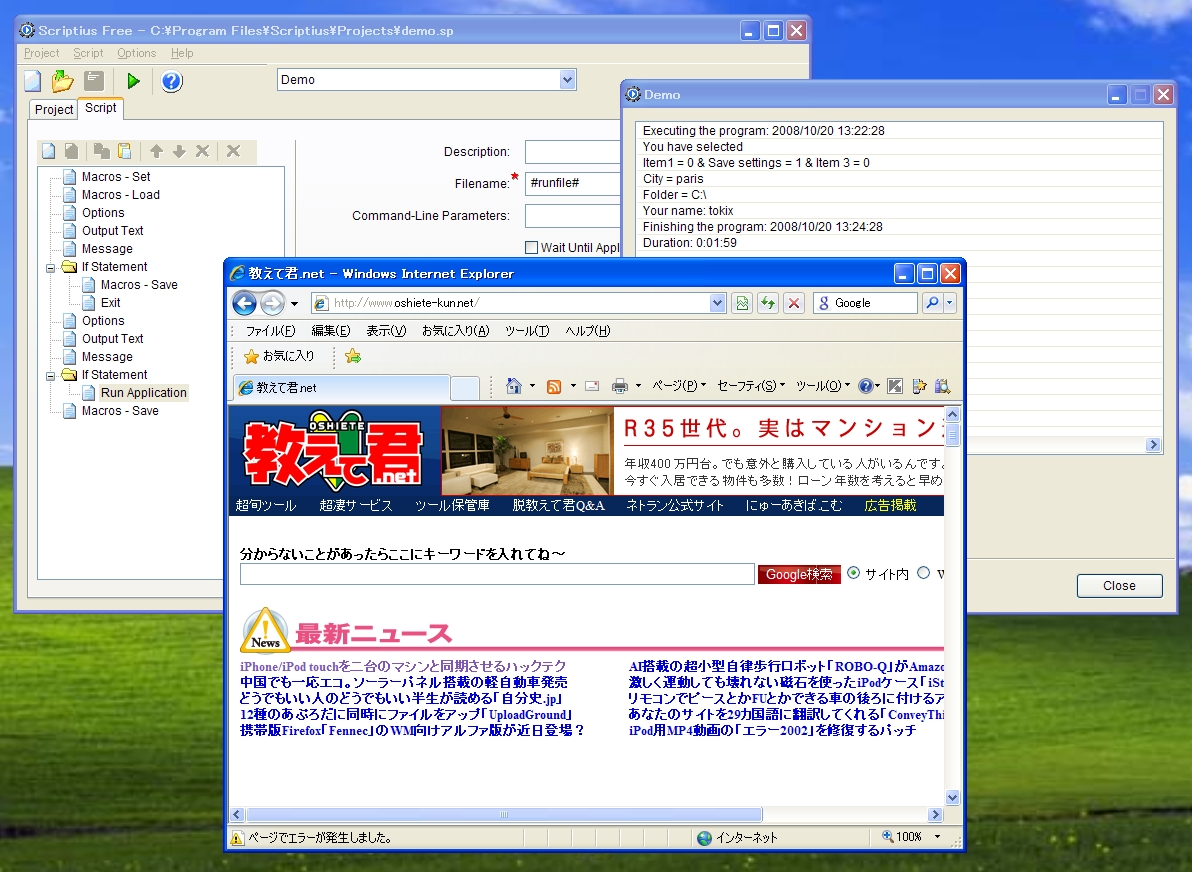Click the 教えて君.net browser tab
The image size is (1192, 872).
342,388
